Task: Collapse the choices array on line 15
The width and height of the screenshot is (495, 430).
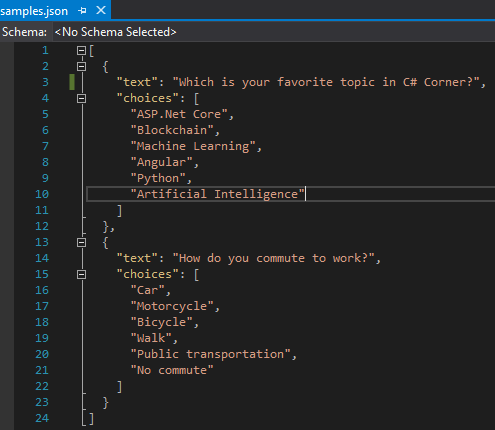Action: pyautogui.click(x=81, y=275)
